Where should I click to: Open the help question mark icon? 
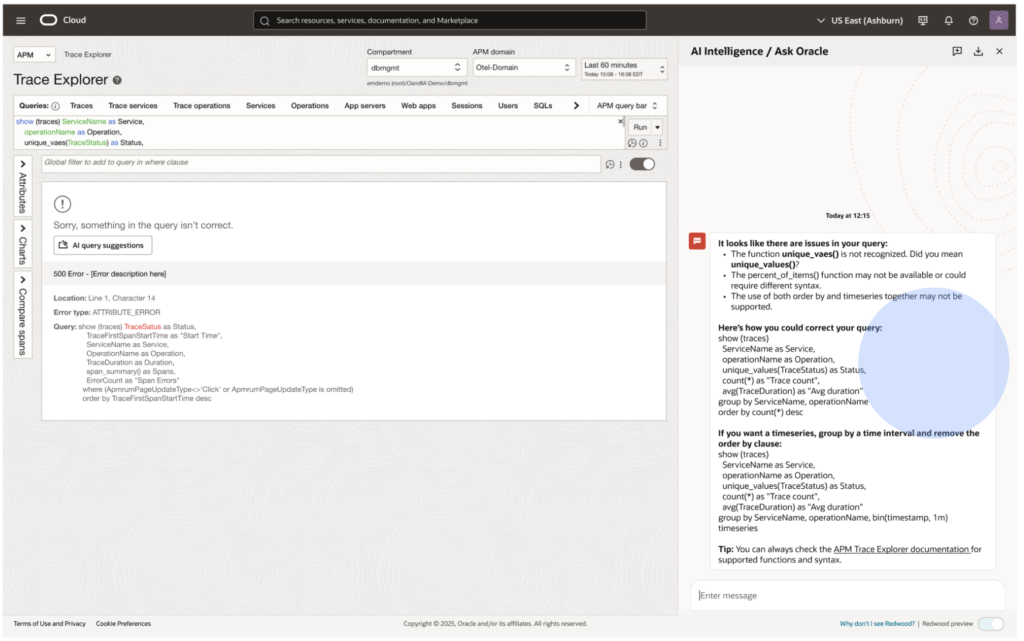(973, 20)
